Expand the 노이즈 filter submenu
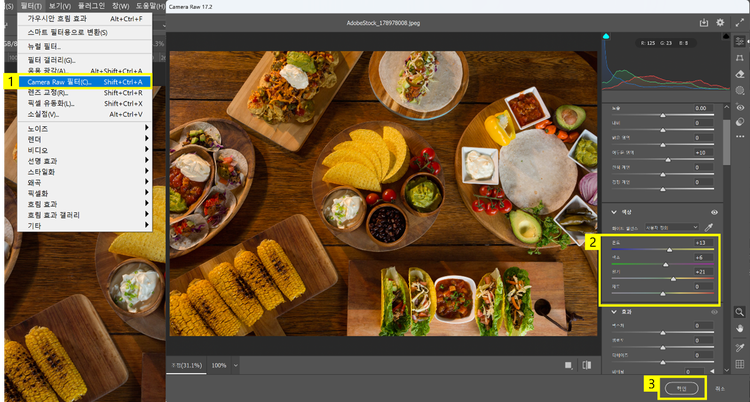The height and width of the screenshot is (402, 750). 85,128
